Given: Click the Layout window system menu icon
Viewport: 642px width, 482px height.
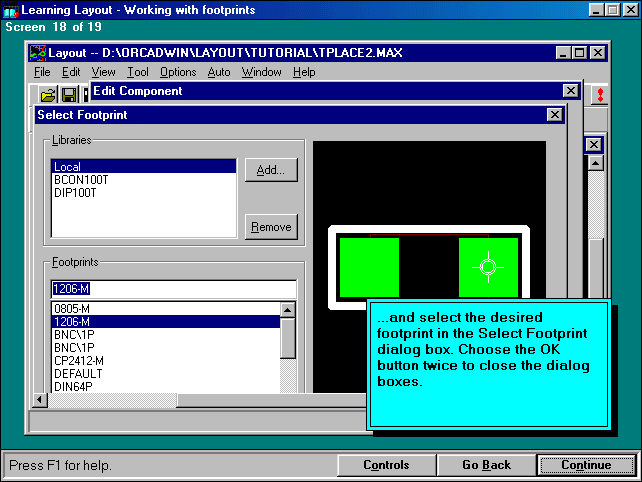Looking at the screenshot, I should coord(38,52).
